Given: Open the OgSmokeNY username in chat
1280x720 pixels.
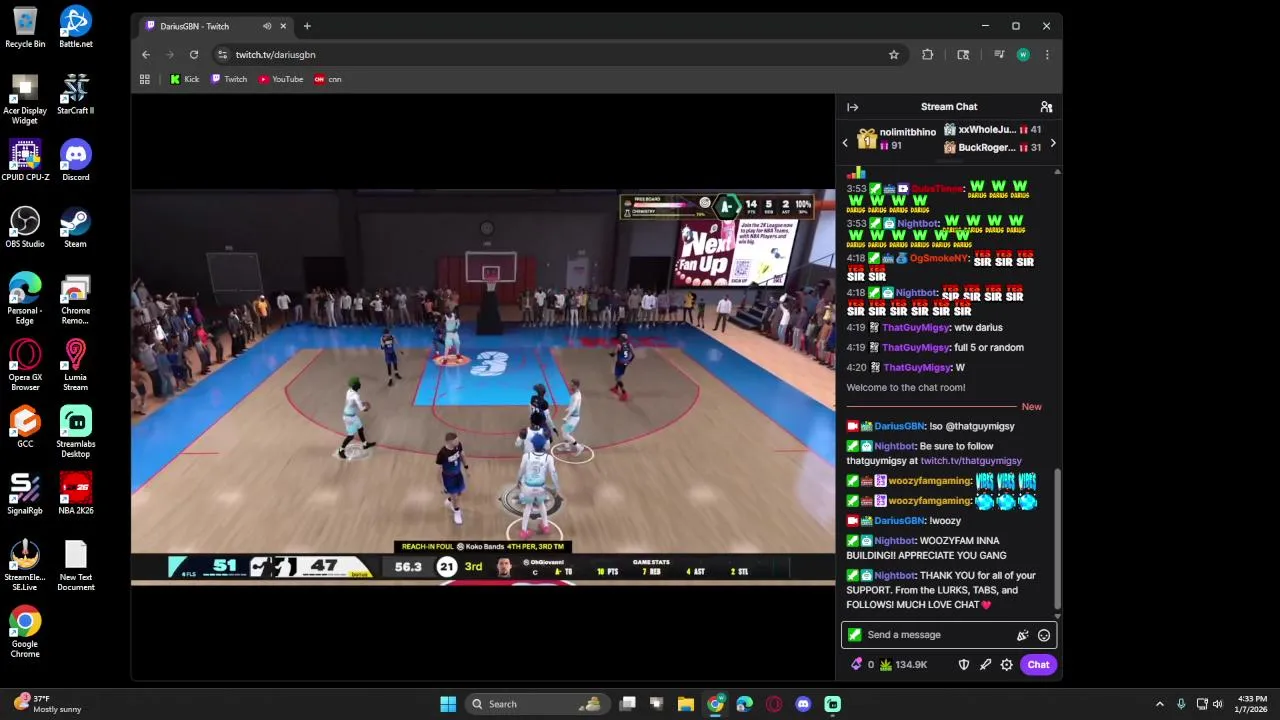Looking at the screenshot, I should click(940, 259).
